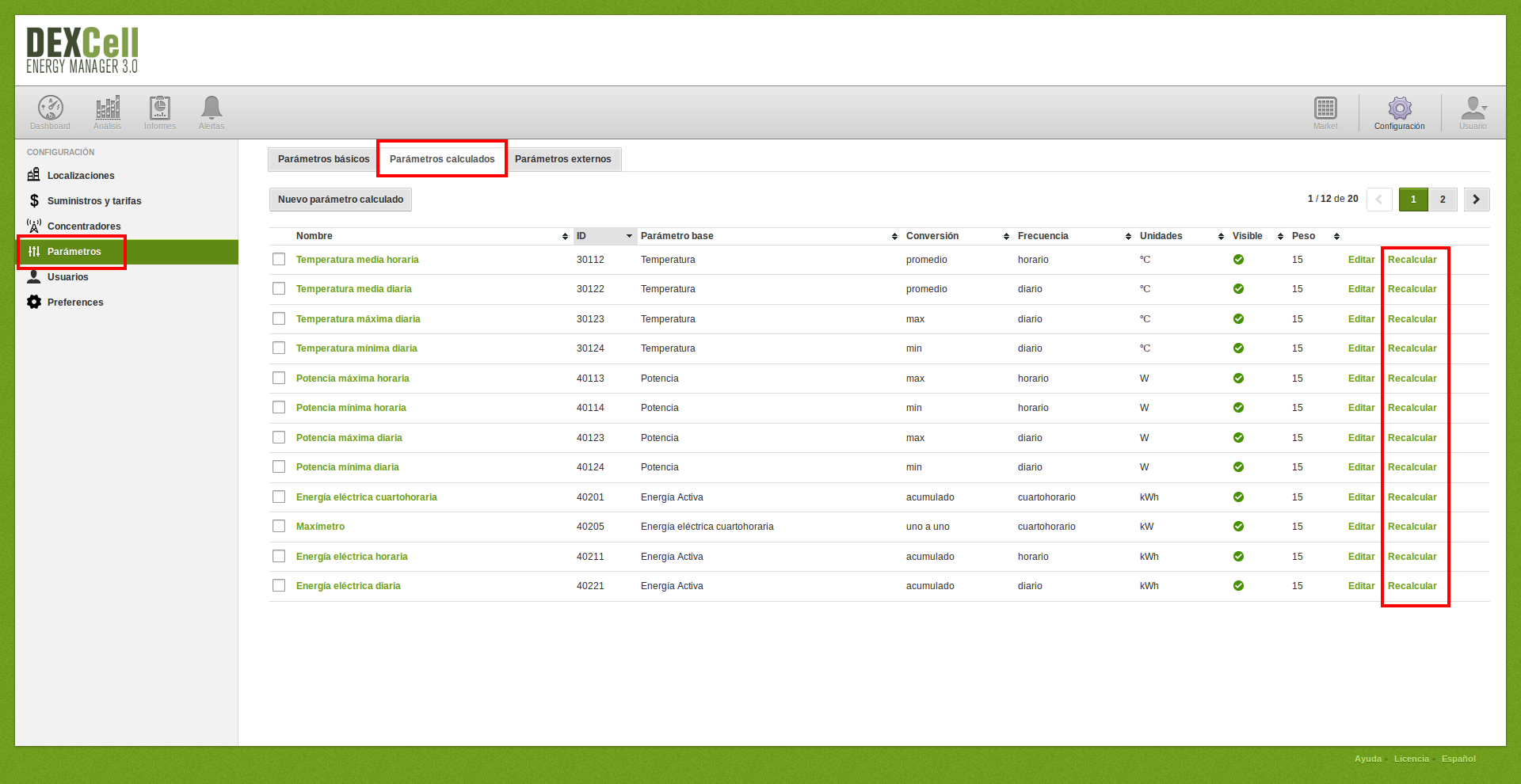Open Potencia máxima diaria parameter link

tap(349, 438)
